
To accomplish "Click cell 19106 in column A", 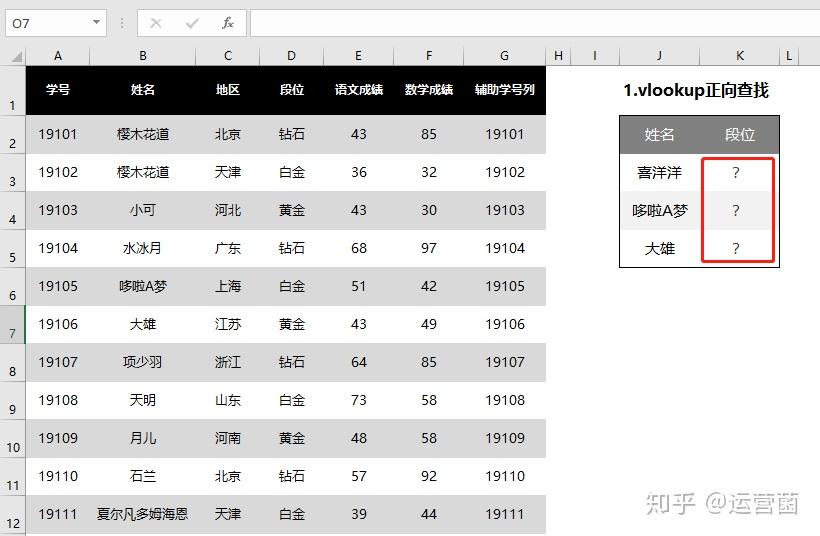I will point(58,324).
